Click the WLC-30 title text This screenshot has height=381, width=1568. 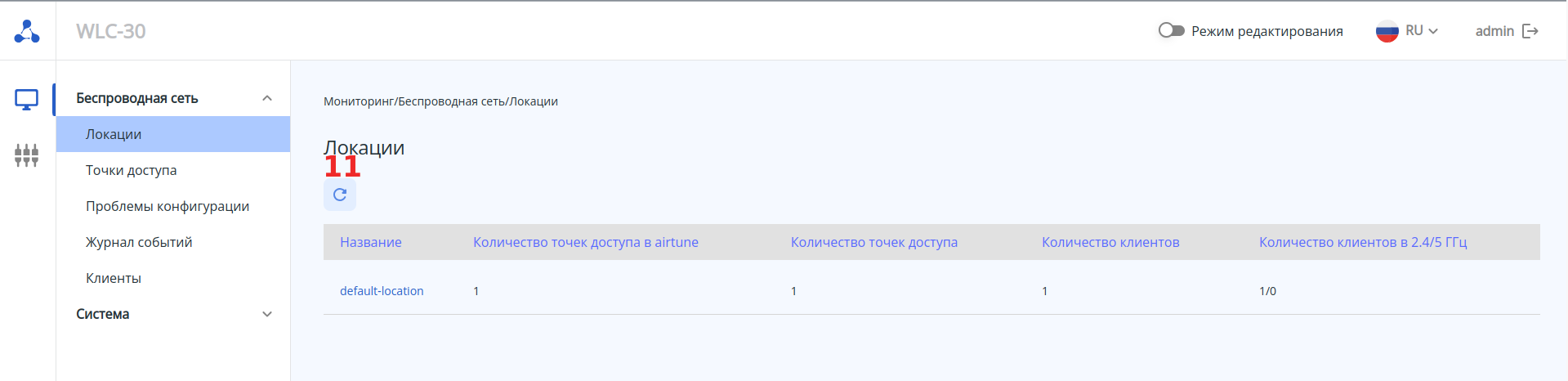[111, 31]
